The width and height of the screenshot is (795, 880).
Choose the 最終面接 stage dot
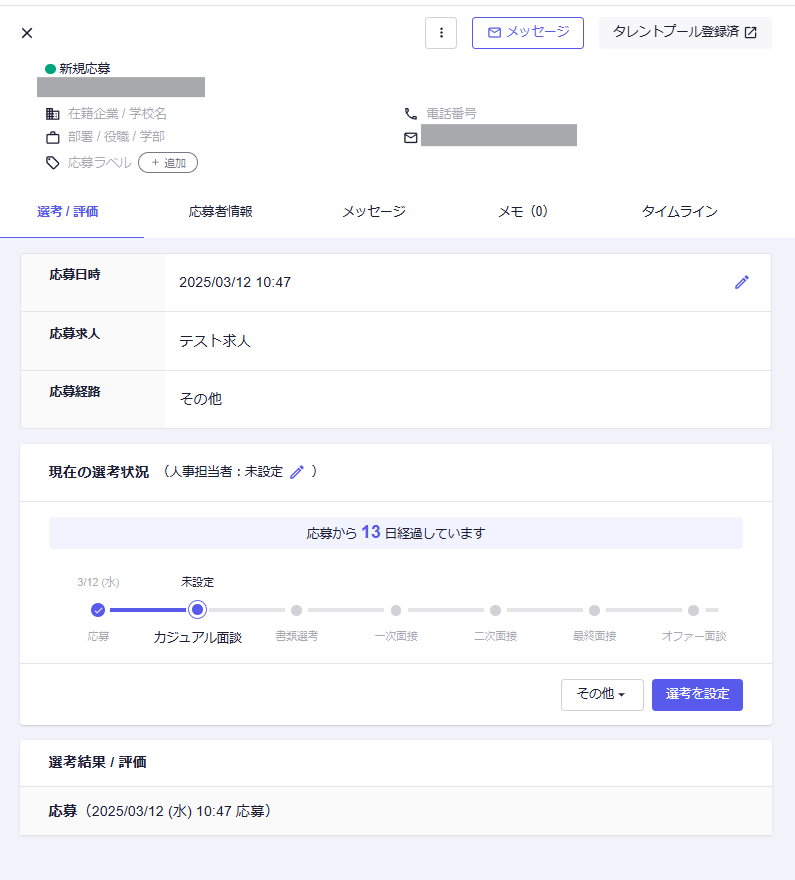(x=594, y=610)
